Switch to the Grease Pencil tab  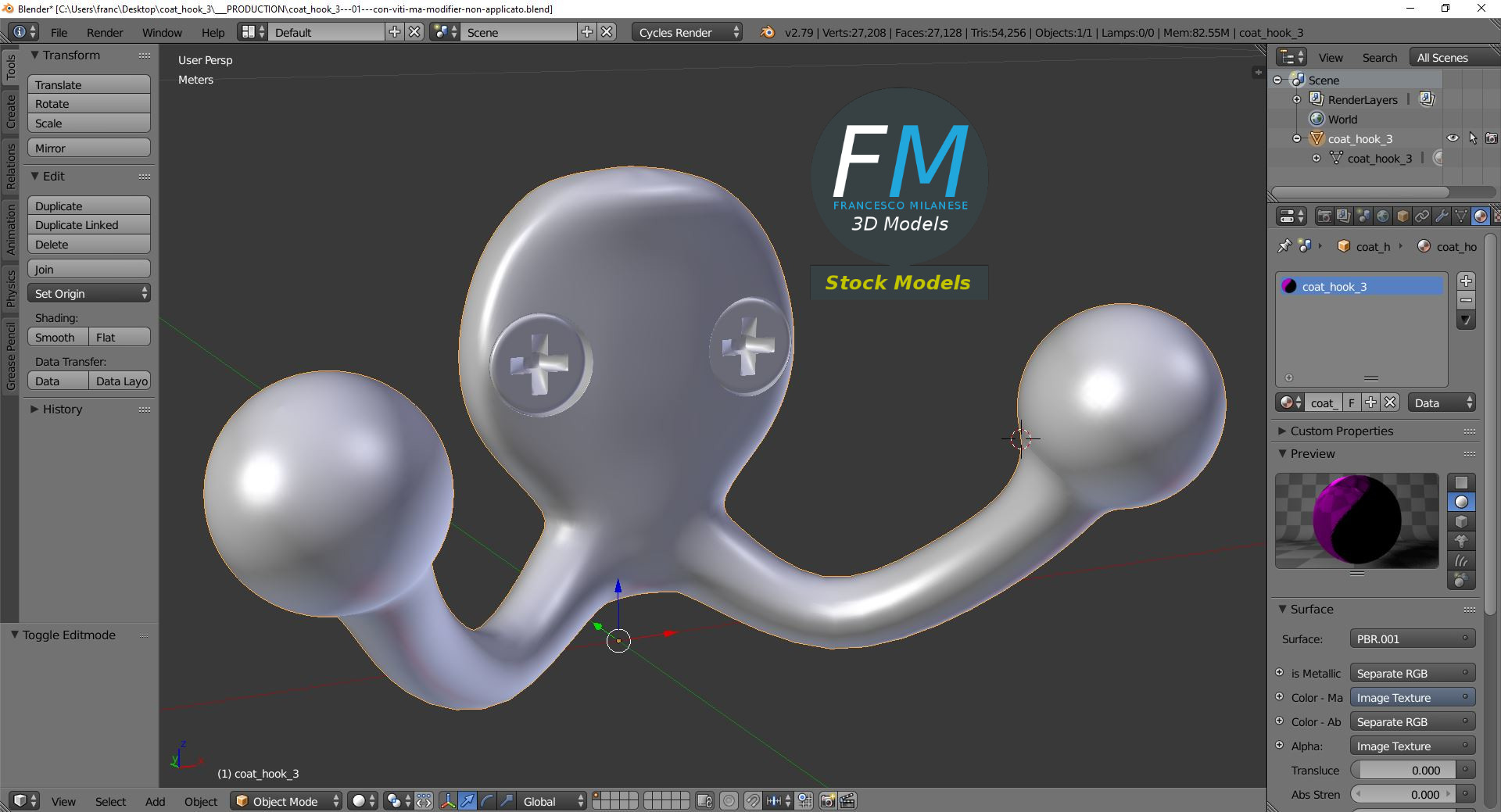click(x=10, y=355)
